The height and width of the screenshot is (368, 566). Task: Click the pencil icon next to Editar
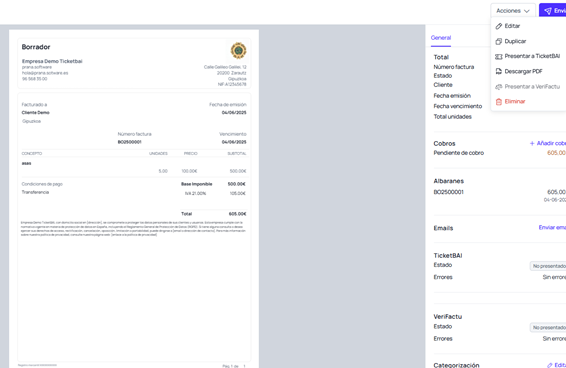click(x=498, y=26)
